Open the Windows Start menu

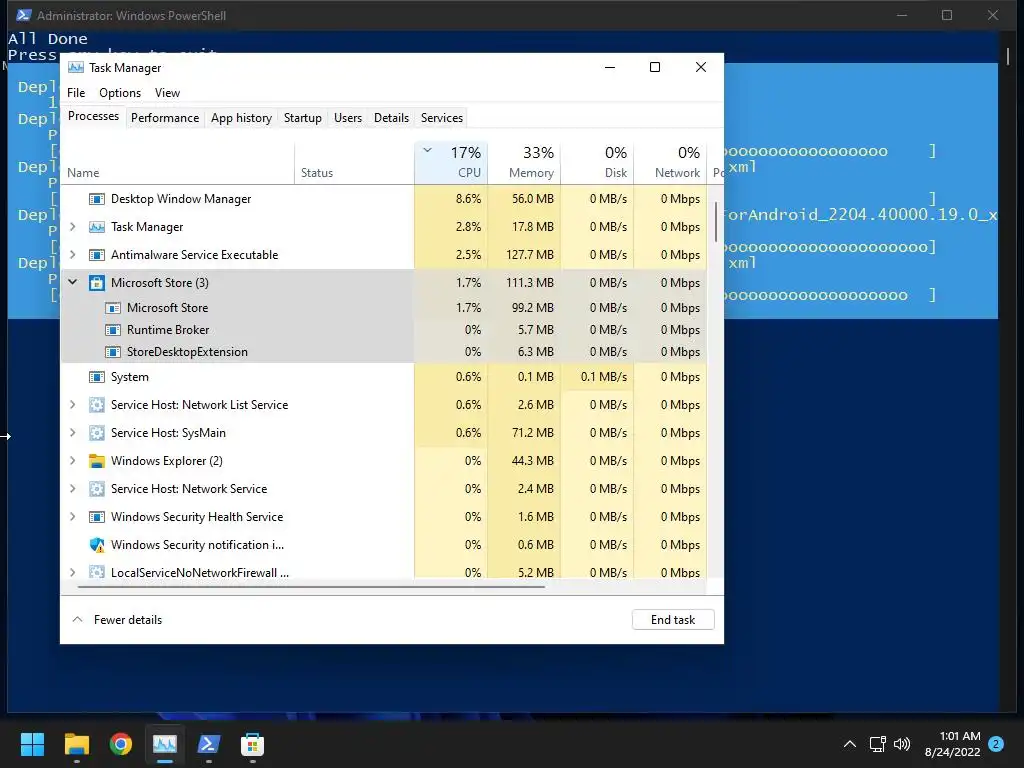tap(32, 744)
